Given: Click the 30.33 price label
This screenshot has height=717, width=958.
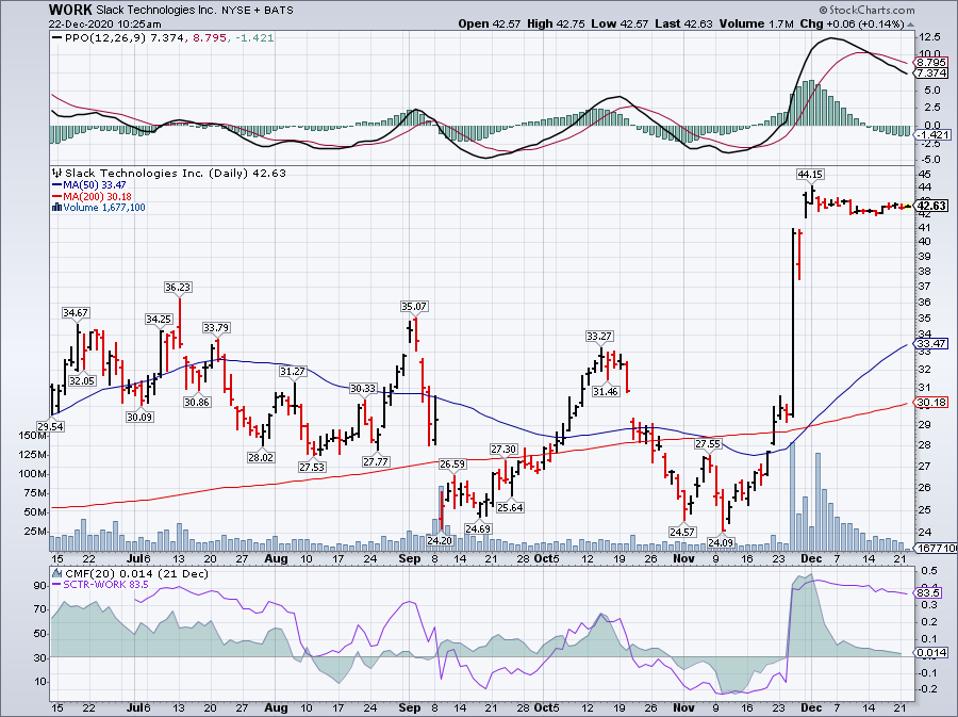Looking at the screenshot, I should (363, 388).
